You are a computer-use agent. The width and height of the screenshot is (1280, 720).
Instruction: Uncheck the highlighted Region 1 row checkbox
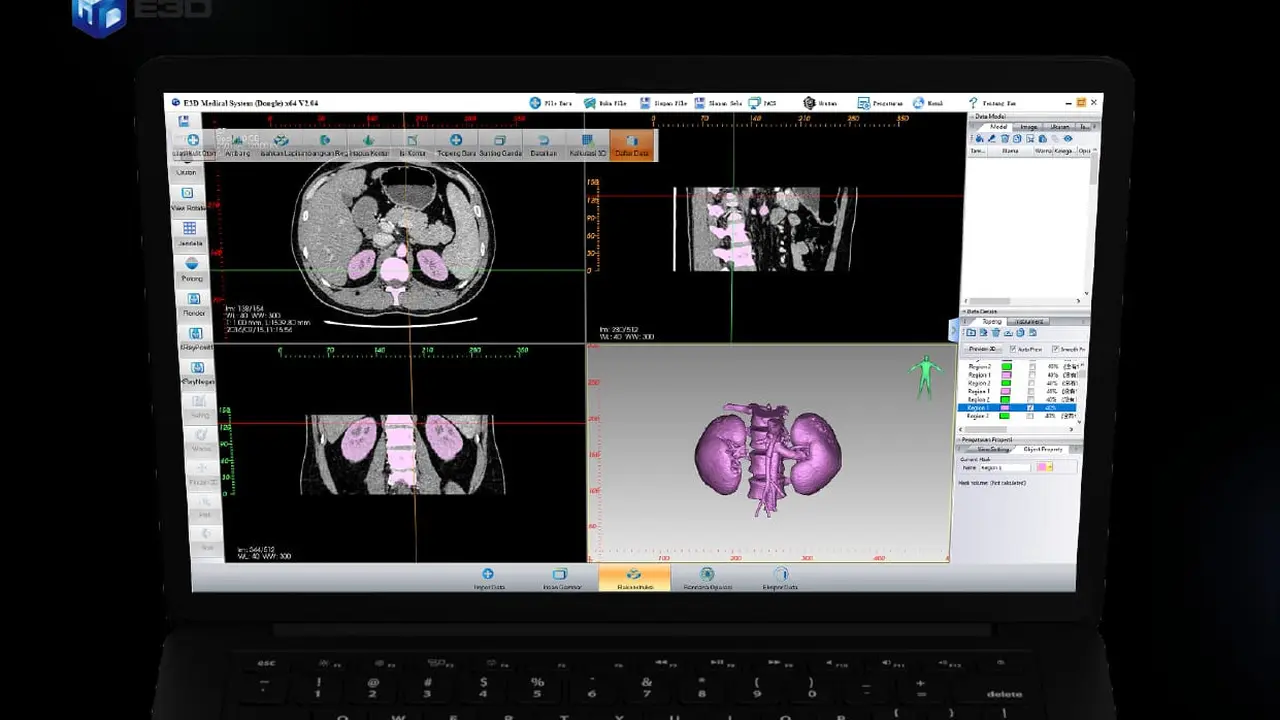click(x=1031, y=408)
